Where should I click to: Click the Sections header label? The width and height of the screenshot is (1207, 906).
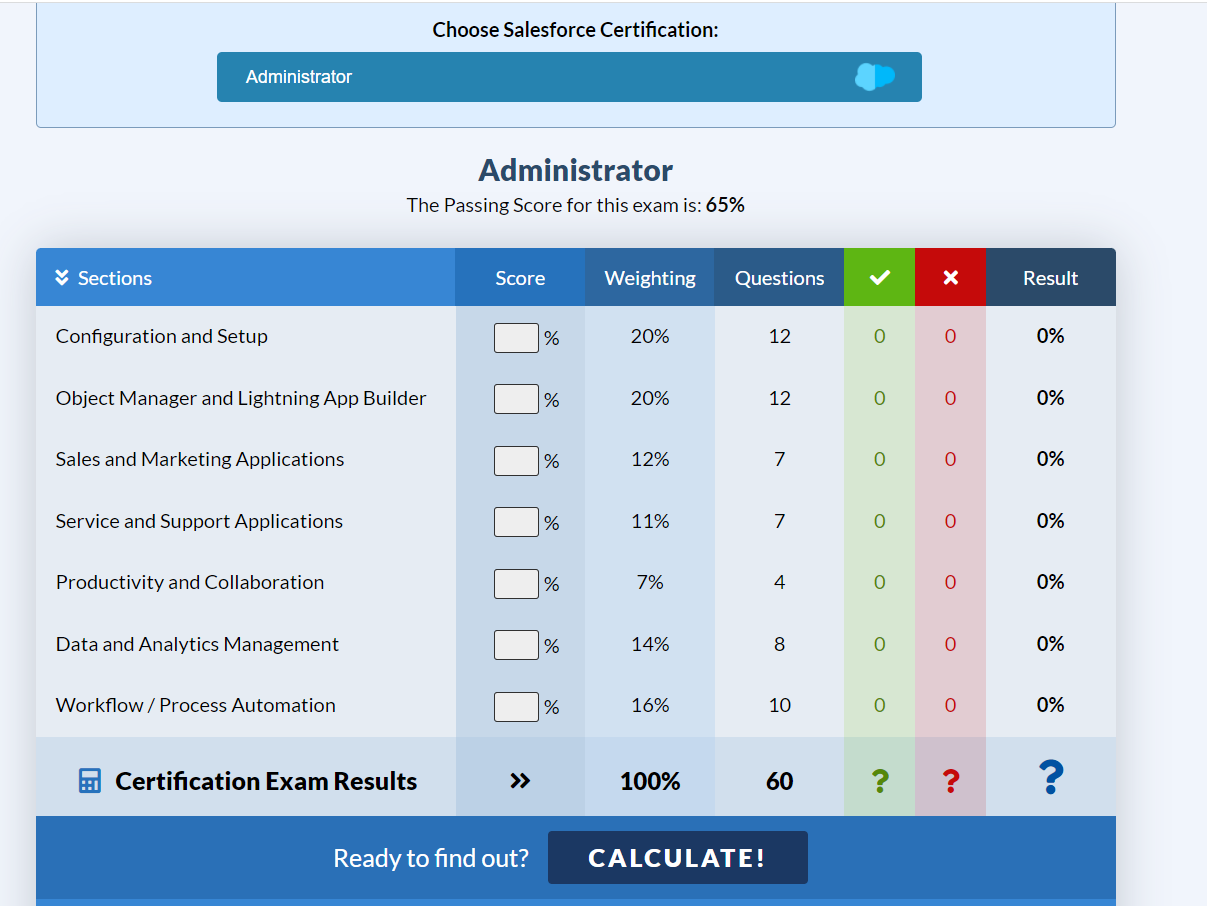(115, 278)
